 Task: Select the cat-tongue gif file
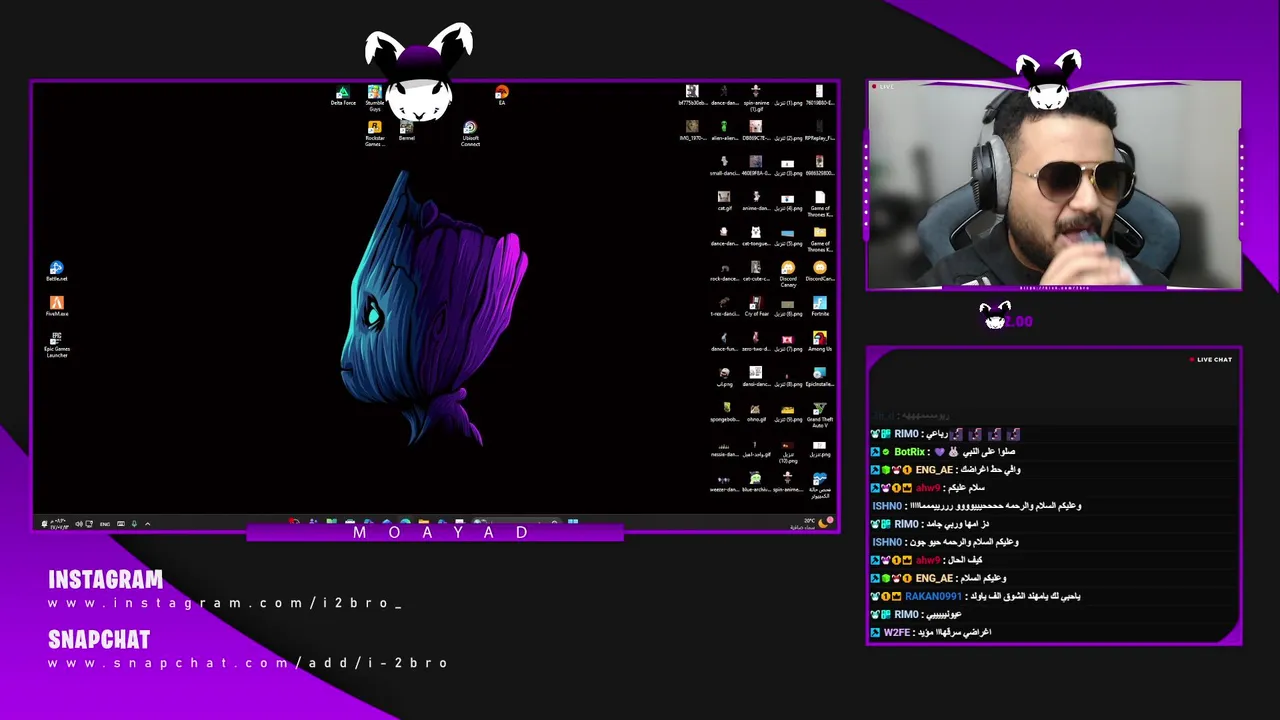point(756,236)
